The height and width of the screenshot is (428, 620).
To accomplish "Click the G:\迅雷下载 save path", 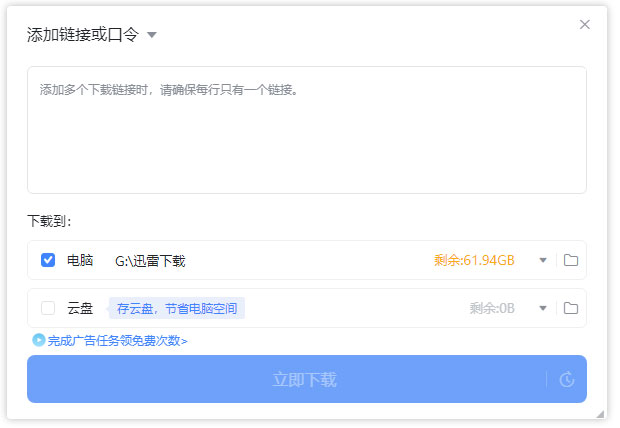I will click(150, 261).
